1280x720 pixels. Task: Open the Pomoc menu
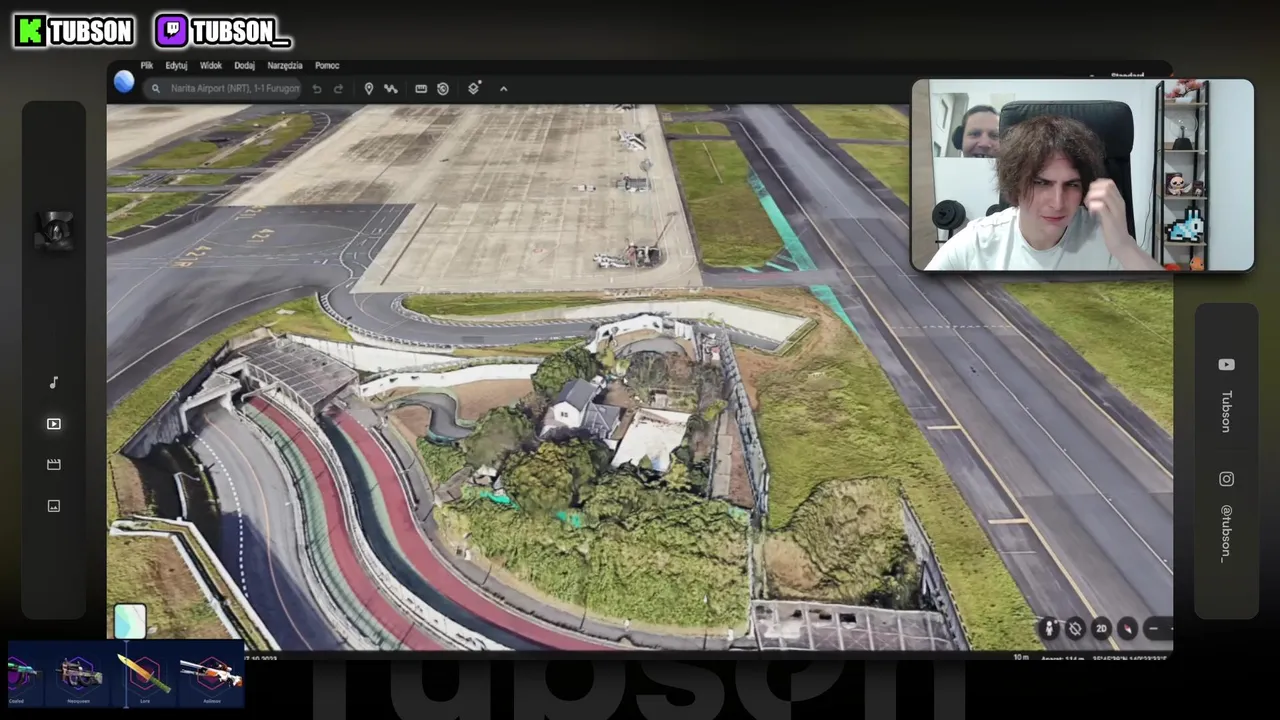coord(327,66)
